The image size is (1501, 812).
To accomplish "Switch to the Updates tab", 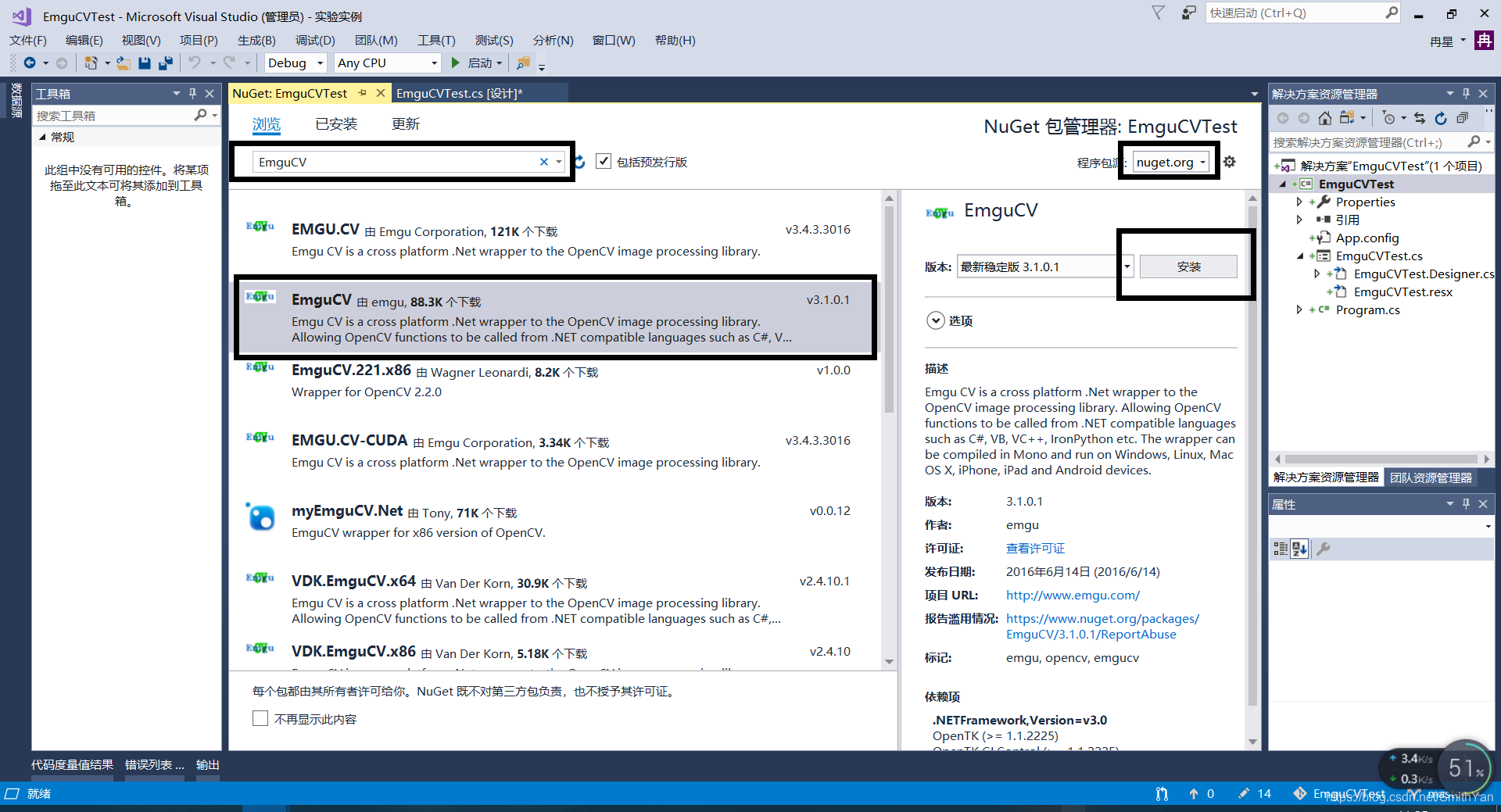I will pyautogui.click(x=406, y=123).
